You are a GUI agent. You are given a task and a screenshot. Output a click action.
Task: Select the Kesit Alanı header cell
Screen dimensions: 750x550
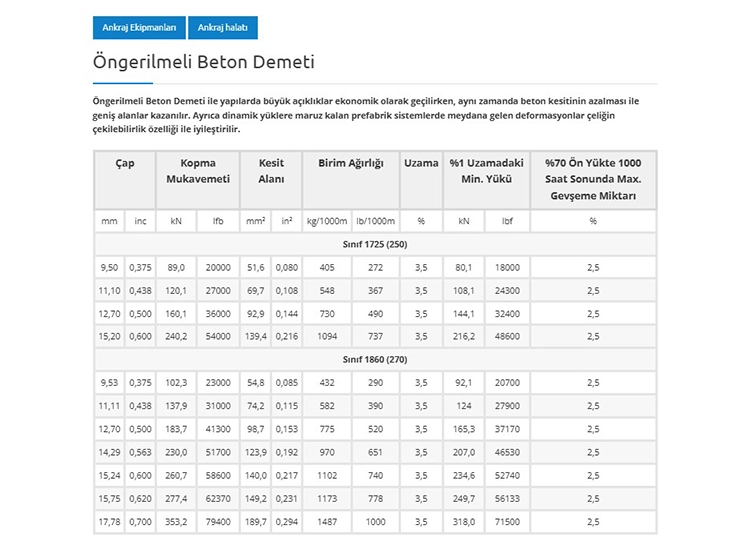pos(271,171)
